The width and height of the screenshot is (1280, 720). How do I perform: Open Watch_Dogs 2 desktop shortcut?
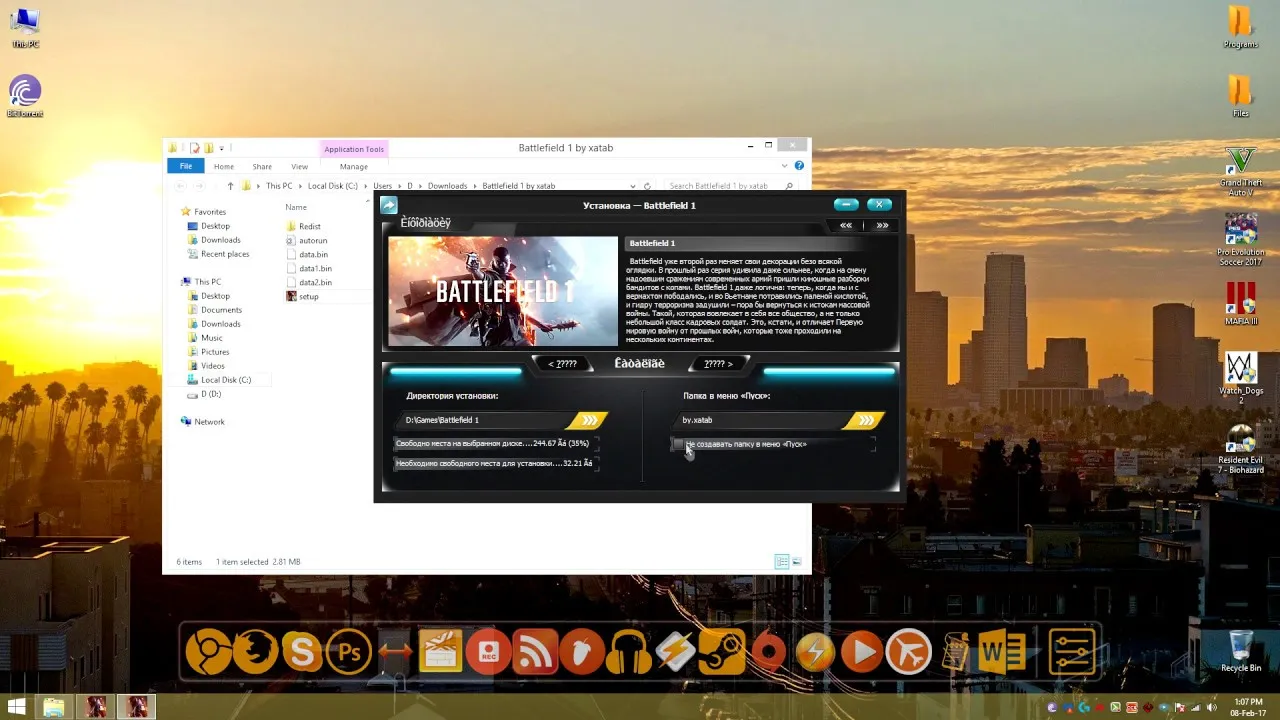(1240, 378)
